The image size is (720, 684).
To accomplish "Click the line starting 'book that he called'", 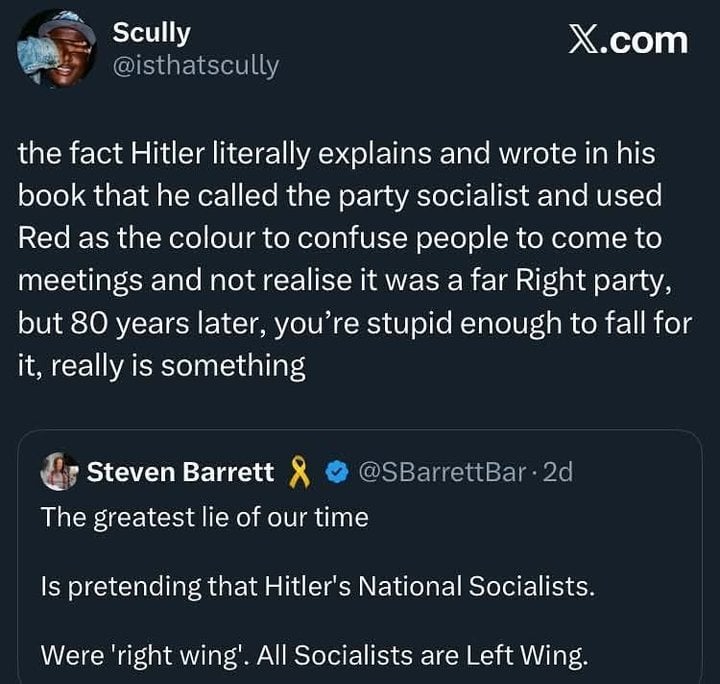I will point(339,197).
